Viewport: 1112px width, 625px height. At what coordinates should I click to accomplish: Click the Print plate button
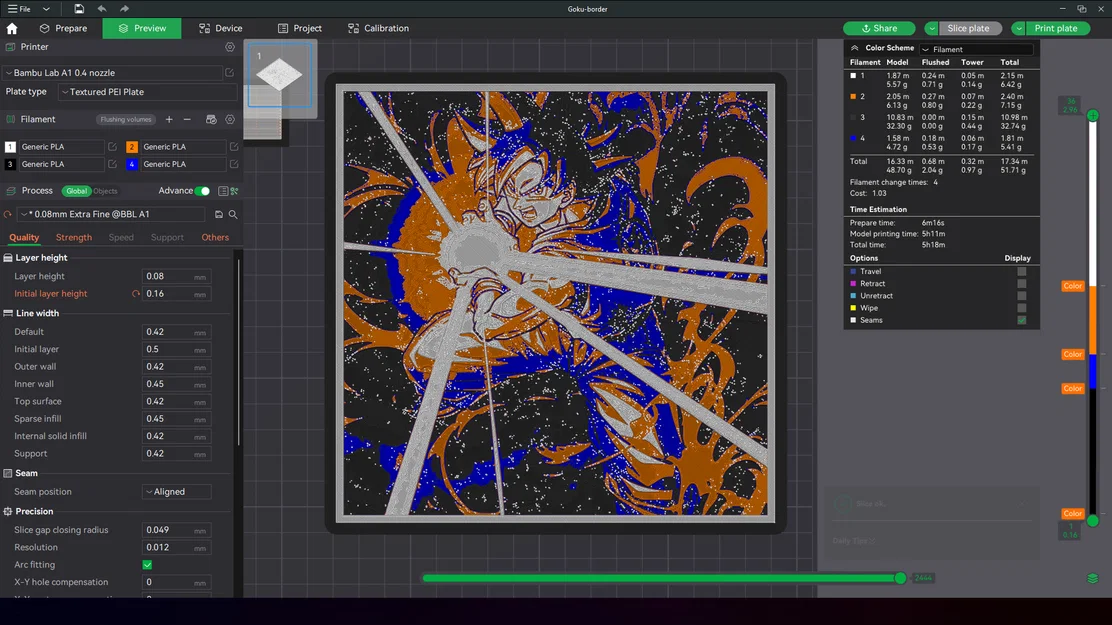tap(1057, 28)
